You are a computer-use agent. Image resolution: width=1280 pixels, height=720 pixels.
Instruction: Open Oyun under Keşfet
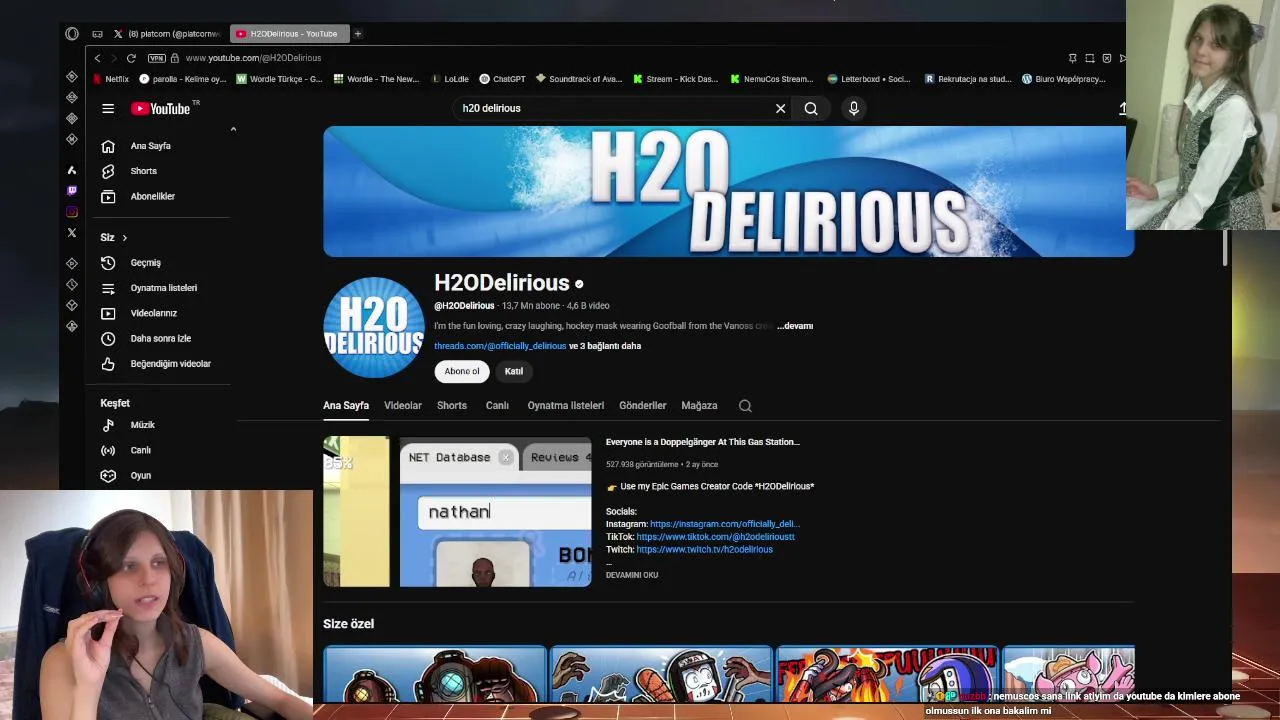140,476
